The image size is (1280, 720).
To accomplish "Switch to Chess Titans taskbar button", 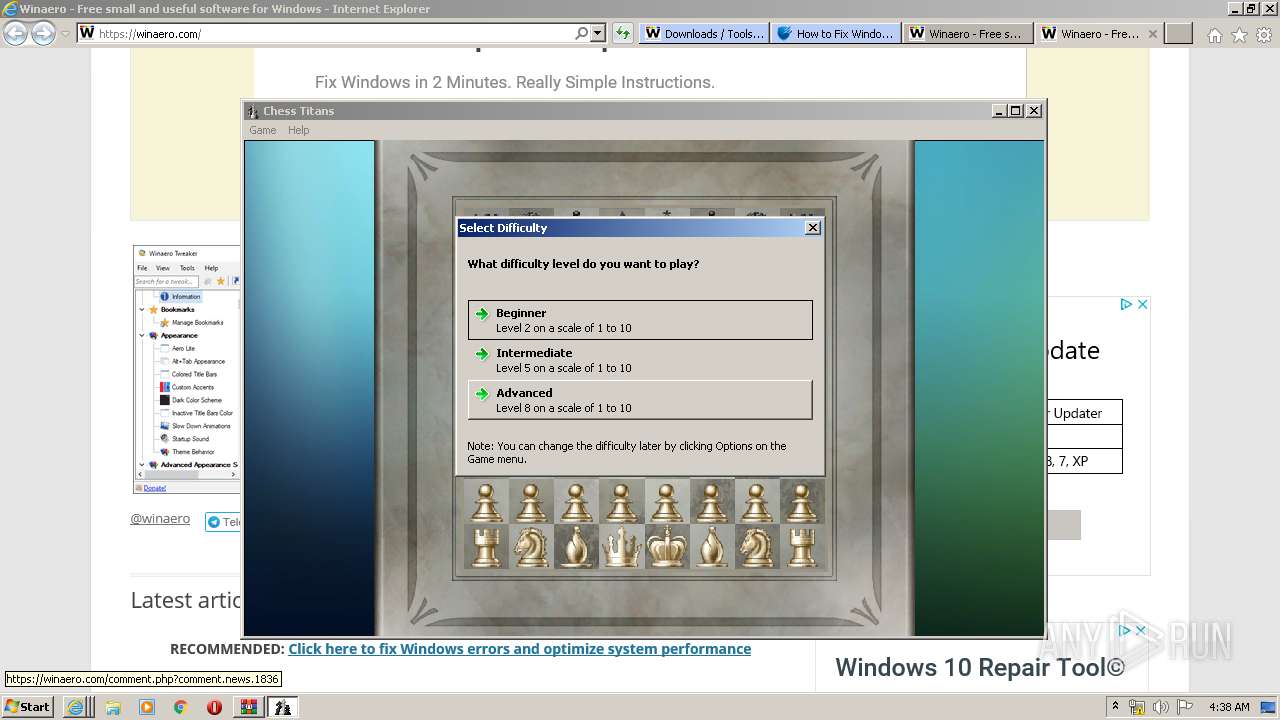I will click(283, 707).
